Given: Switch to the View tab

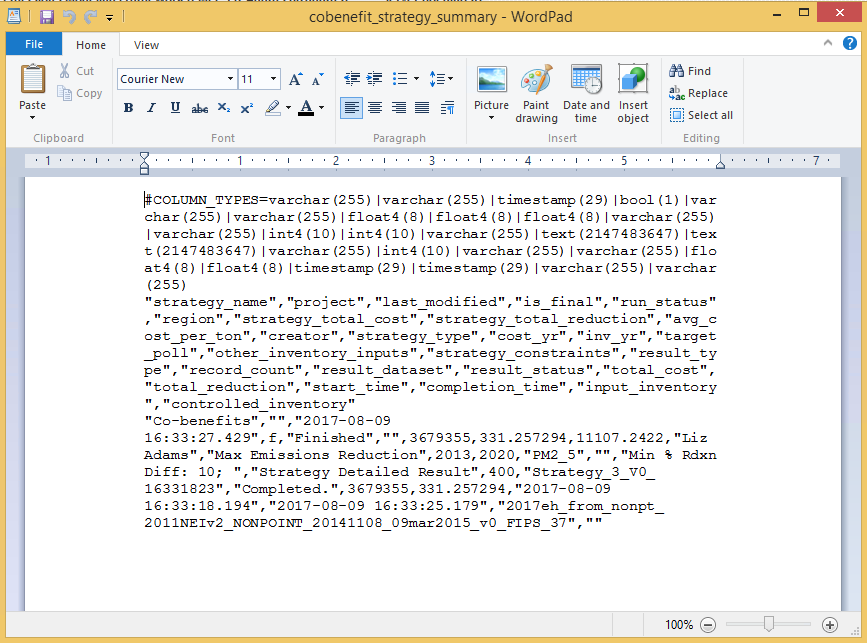Looking at the screenshot, I should [x=146, y=44].
